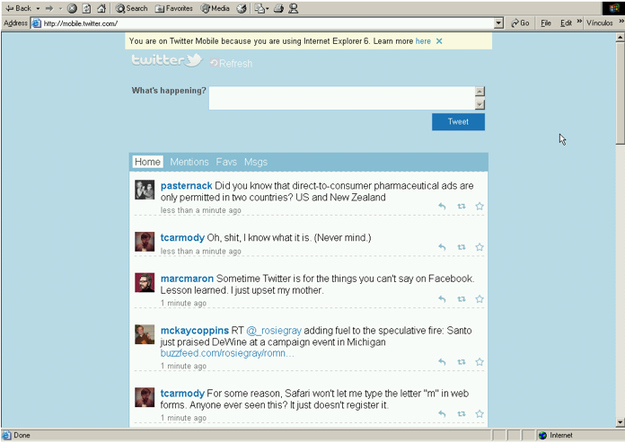Click the Twitter logo
The width and height of the screenshot is (625, 443).
click(x=167, y=60)
